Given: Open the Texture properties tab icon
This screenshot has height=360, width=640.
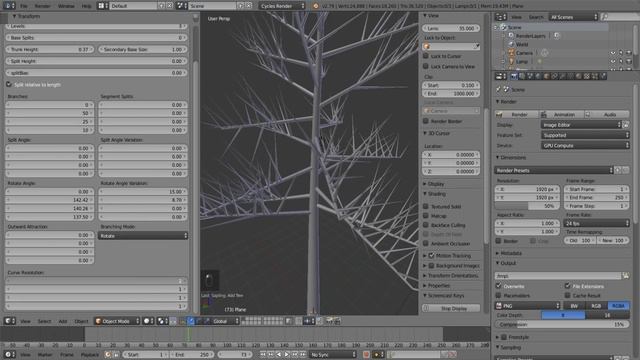Looking at the screenshot, I should click(x=587, y=76).
